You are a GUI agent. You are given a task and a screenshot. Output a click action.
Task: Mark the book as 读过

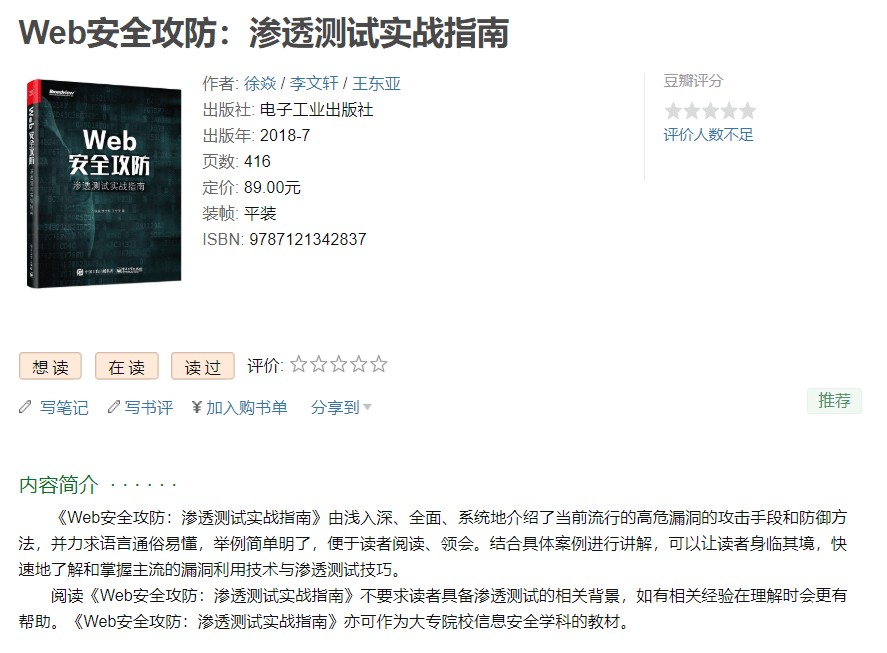point(203,367)
